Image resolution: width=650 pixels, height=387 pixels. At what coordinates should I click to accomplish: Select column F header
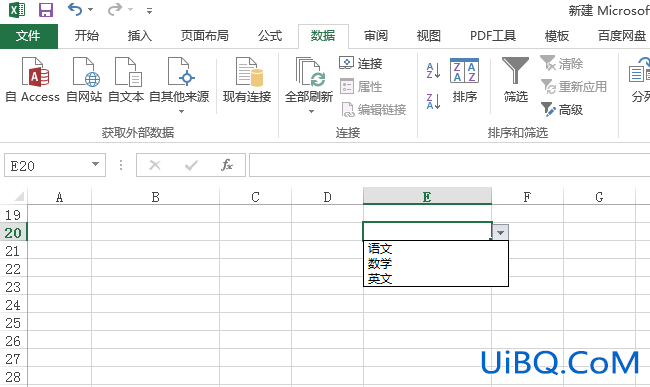click(x=527, y=197)
